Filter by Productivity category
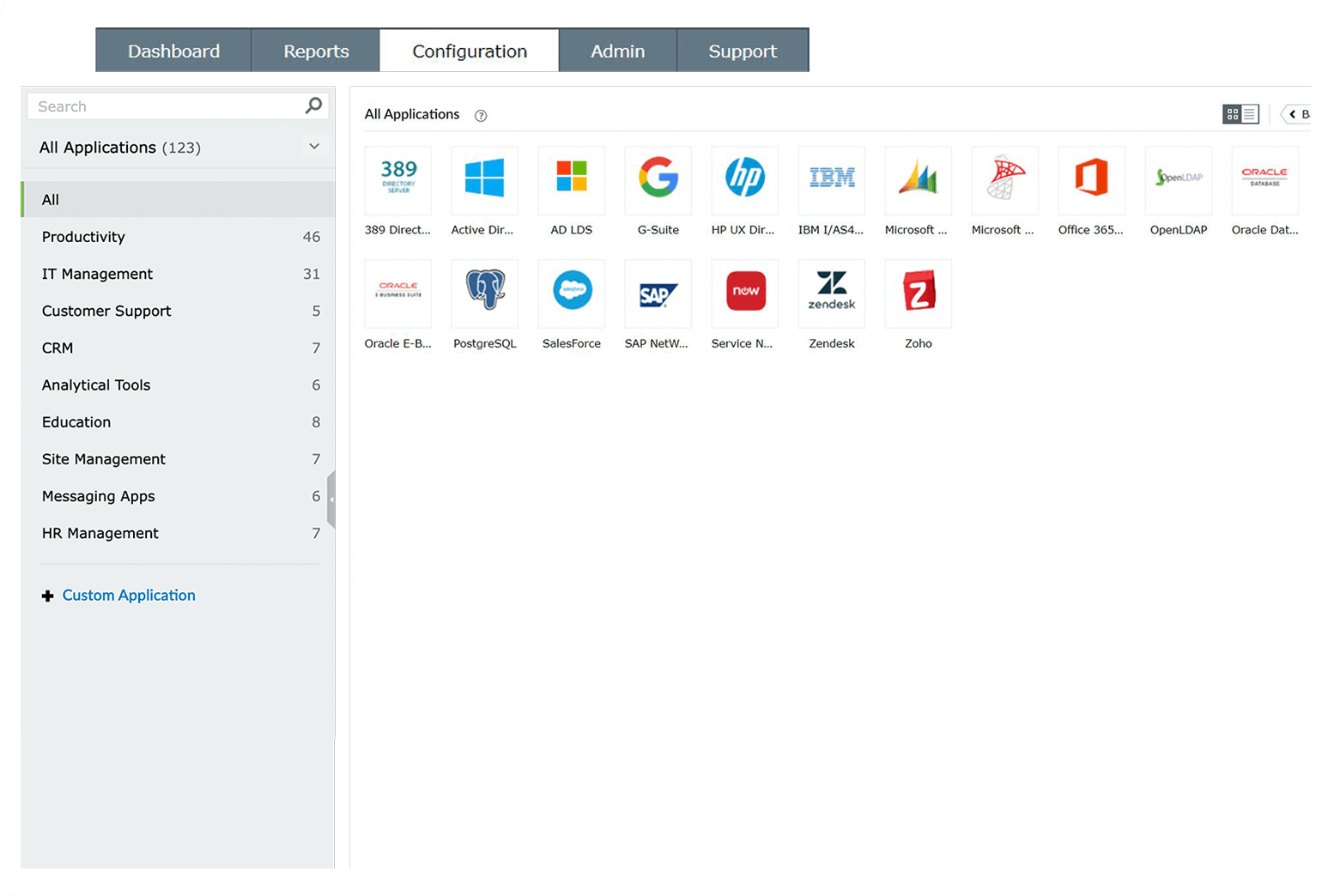Screen dimensions: 1334x896 pyautogui.click(x=179, y=237)
